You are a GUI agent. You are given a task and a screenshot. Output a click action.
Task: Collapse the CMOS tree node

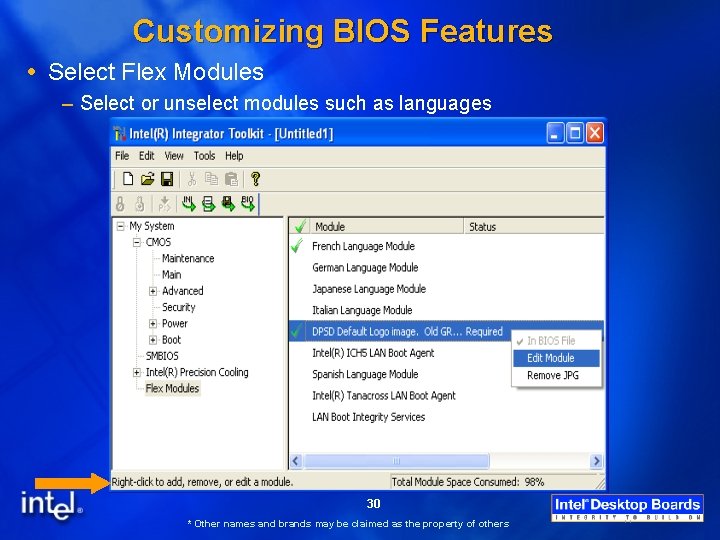pyautogui.click(x=137, y=242)
